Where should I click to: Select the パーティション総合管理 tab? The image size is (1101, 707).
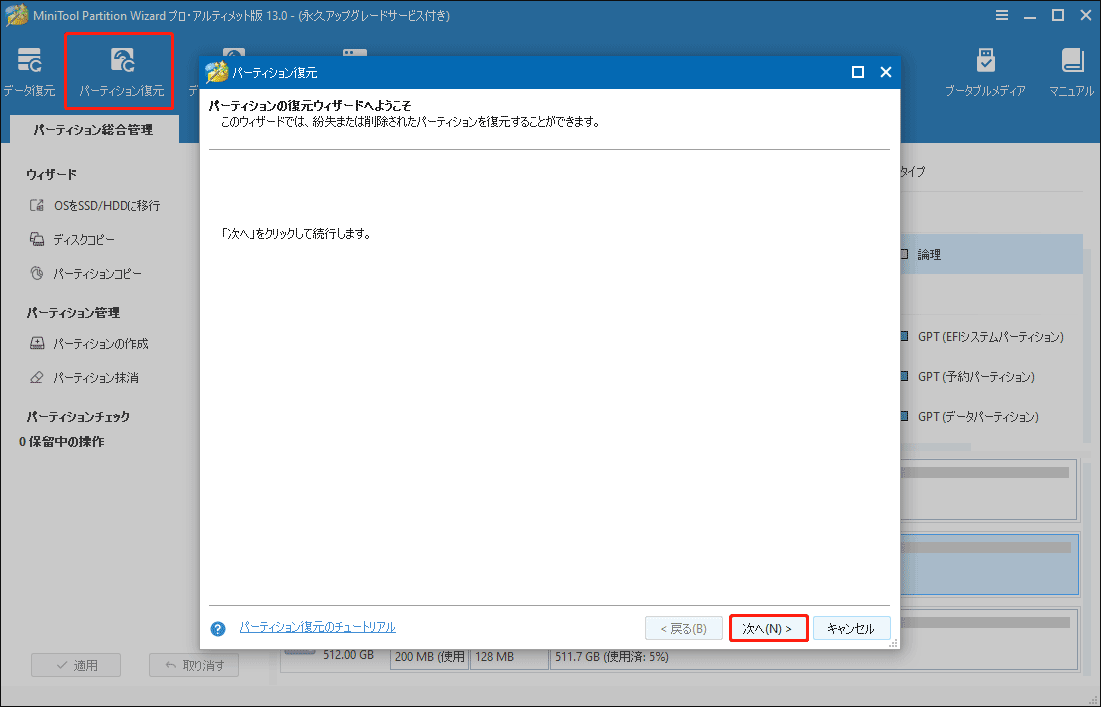pos(93,130)
